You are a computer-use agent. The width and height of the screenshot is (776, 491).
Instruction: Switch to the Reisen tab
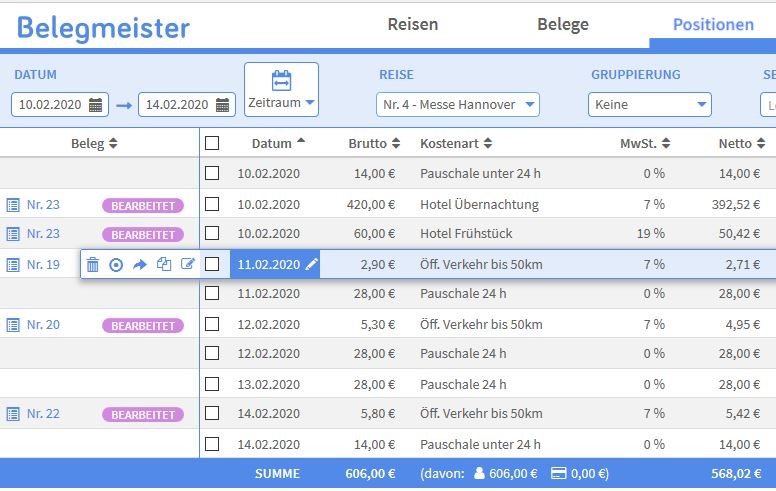coord(413,24)
